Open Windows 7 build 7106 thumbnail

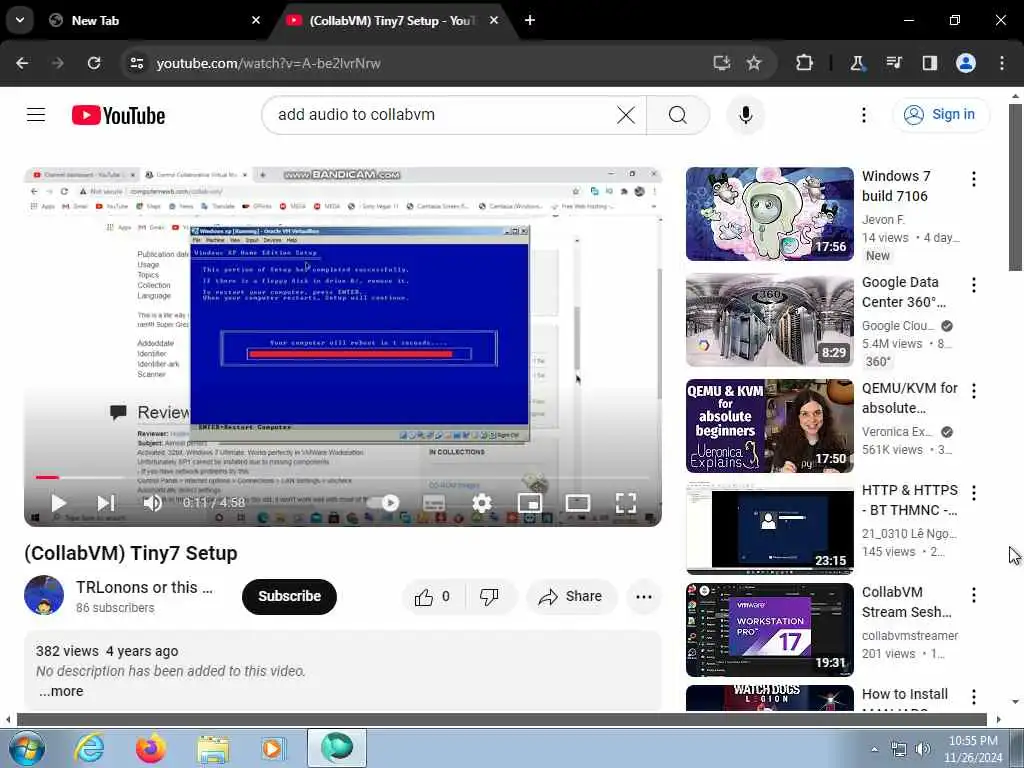coord(769,214)
